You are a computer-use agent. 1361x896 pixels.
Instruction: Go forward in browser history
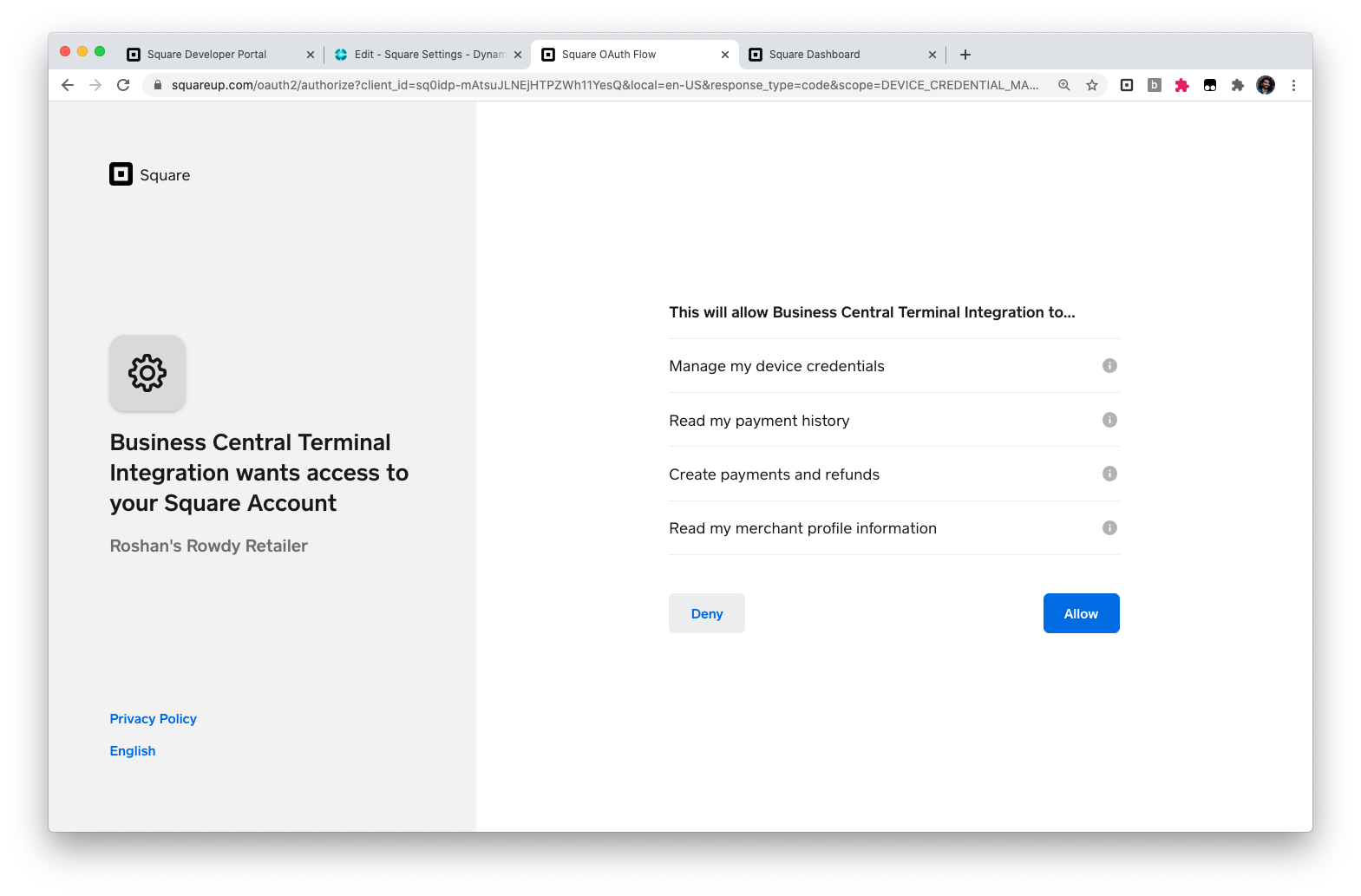click(x=95, y=85)
